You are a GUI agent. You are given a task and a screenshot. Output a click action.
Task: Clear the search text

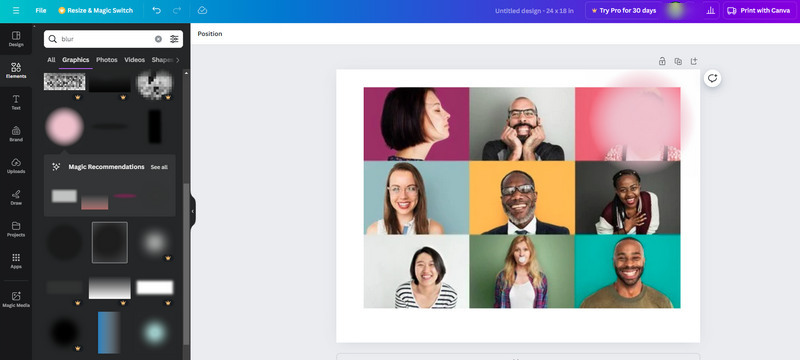click(x=158, y=39)
